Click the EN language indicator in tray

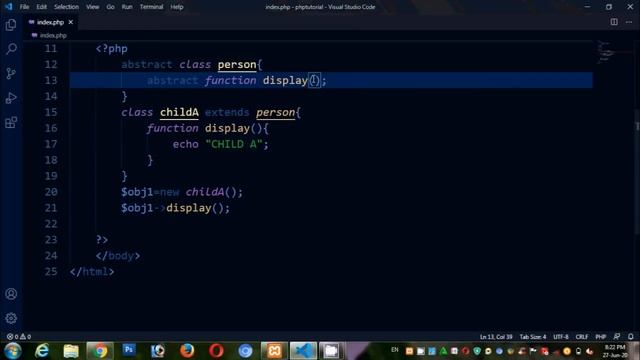point(394,350)
